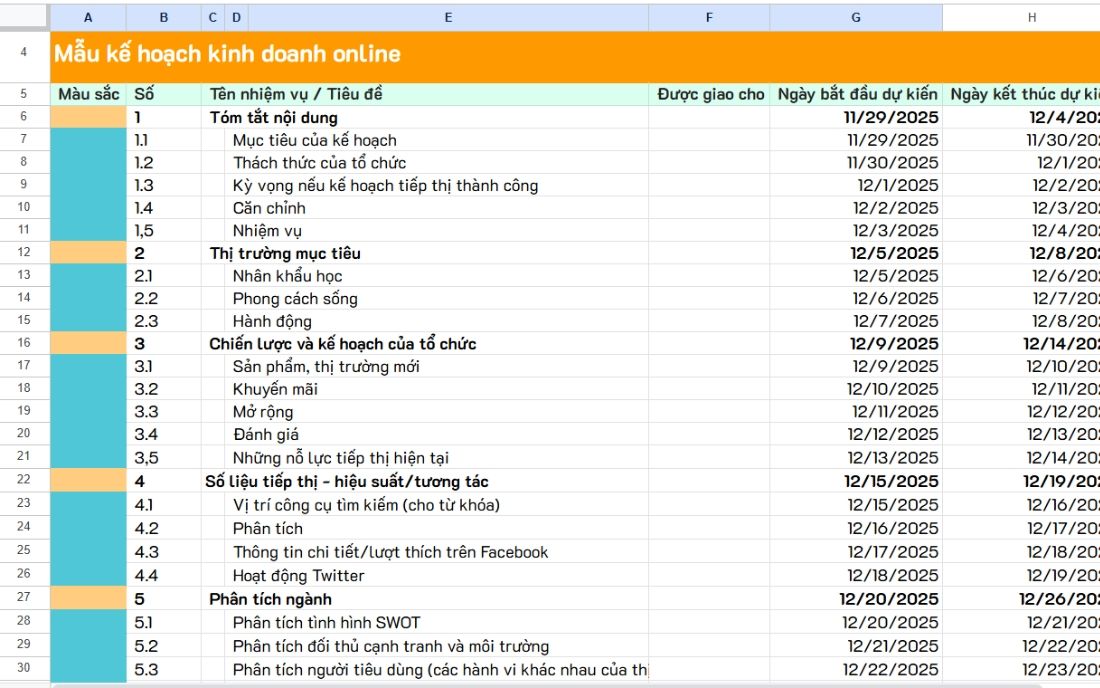Click the 'Phân tích ngành' cell

270,599
